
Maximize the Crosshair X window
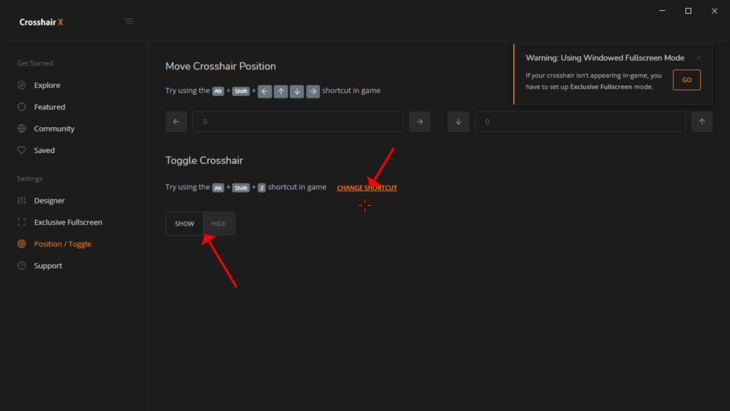688,11
